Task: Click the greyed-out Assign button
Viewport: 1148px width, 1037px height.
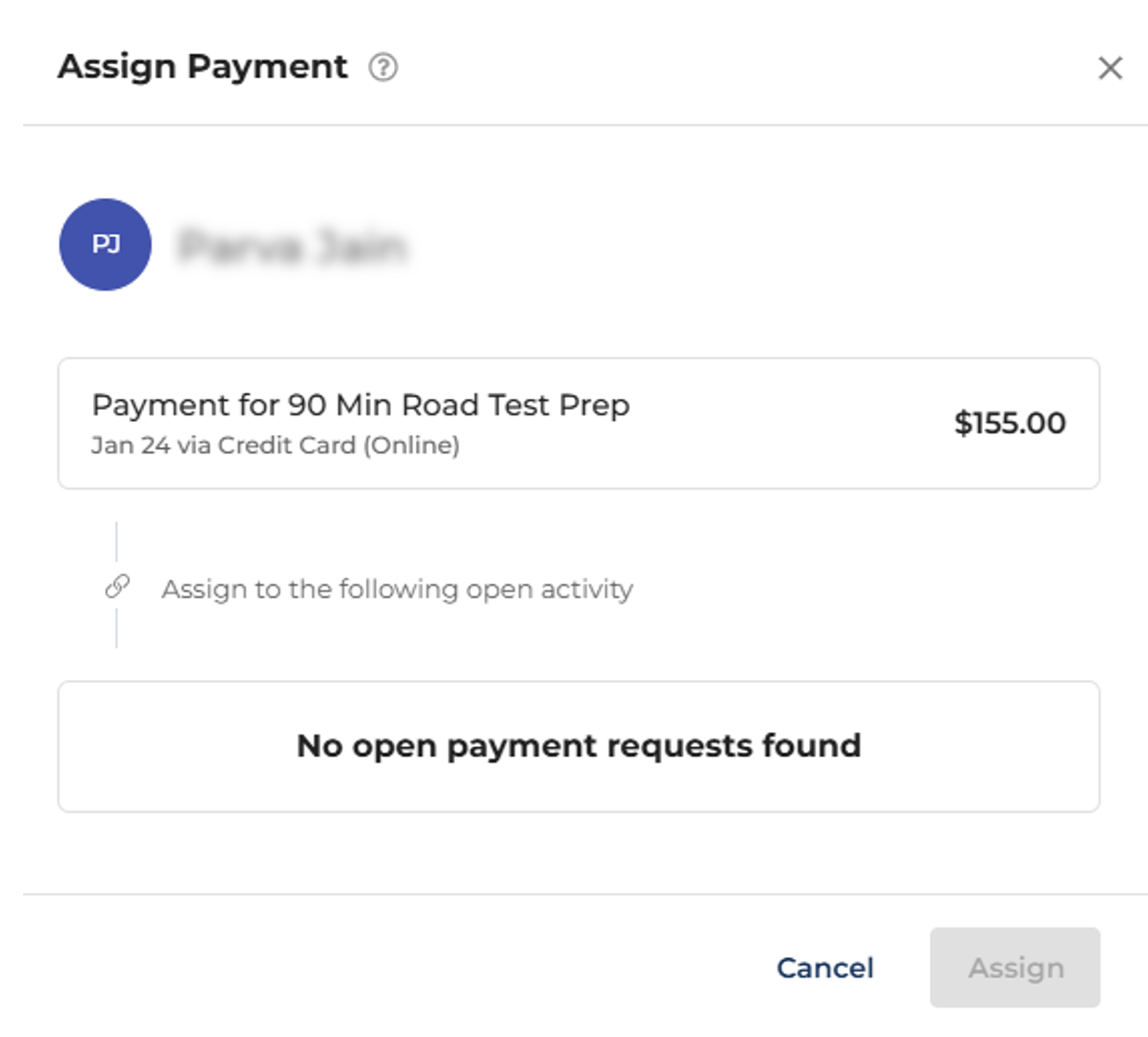Action: coord(1014,967)
